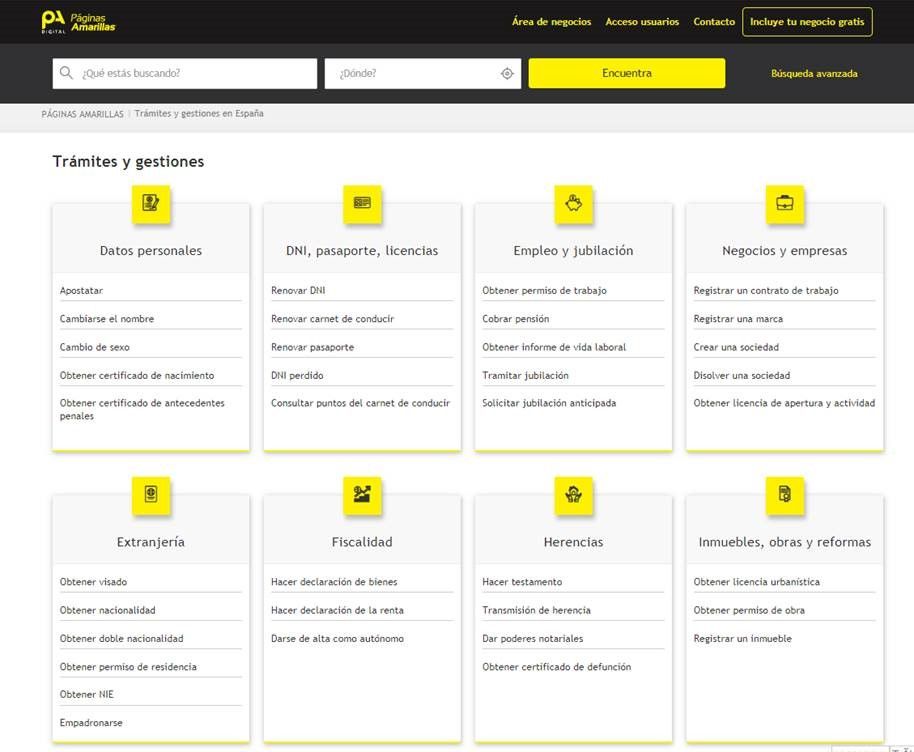
Task: Click the Páginas Amarillas logo
Action: click(78, 21)
